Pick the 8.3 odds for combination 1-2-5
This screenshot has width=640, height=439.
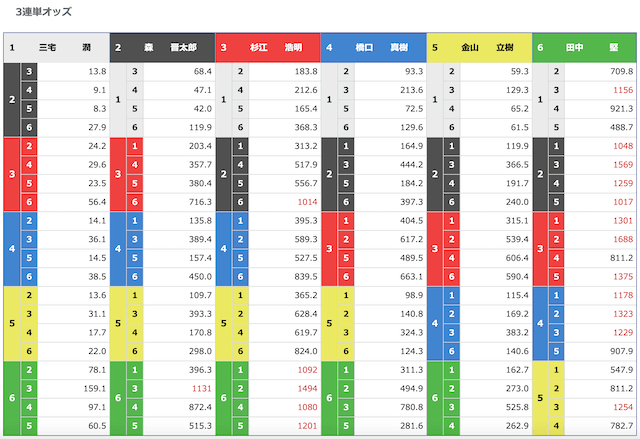97,109
